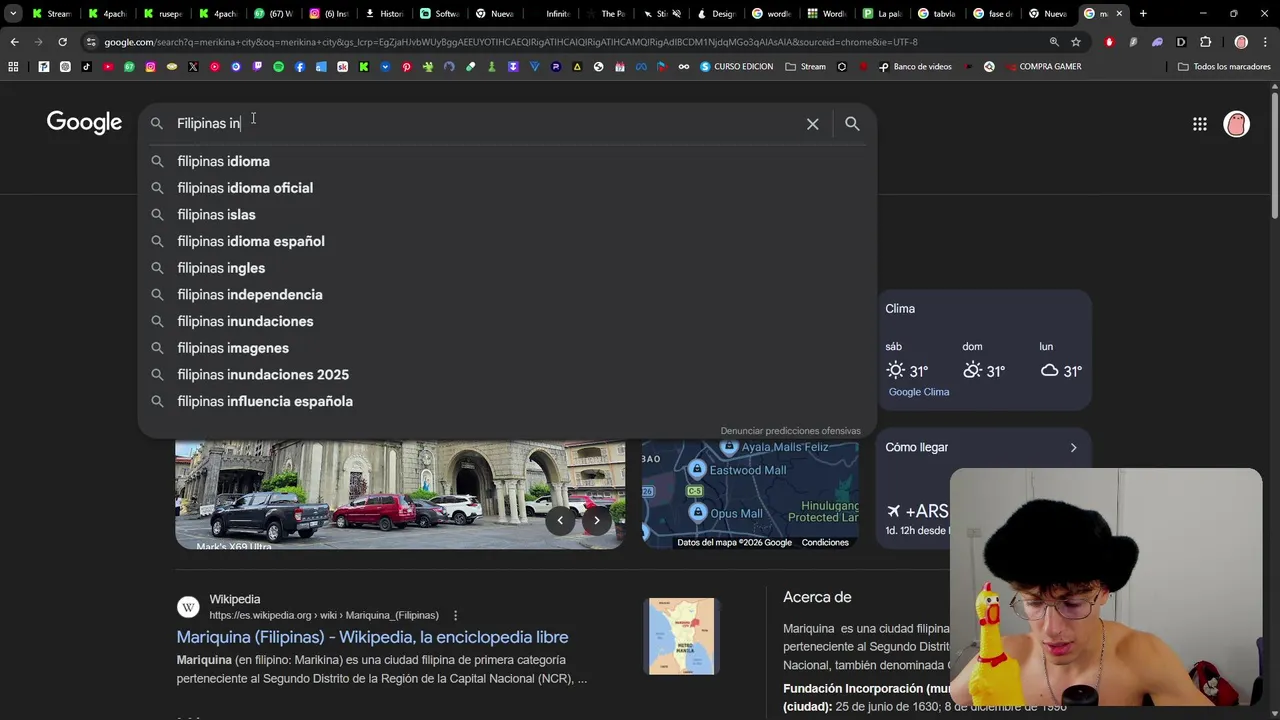Viewport: 1280px width, 720px height.
Task: Go back with the browser back arrow
Action: pos(14,42)
